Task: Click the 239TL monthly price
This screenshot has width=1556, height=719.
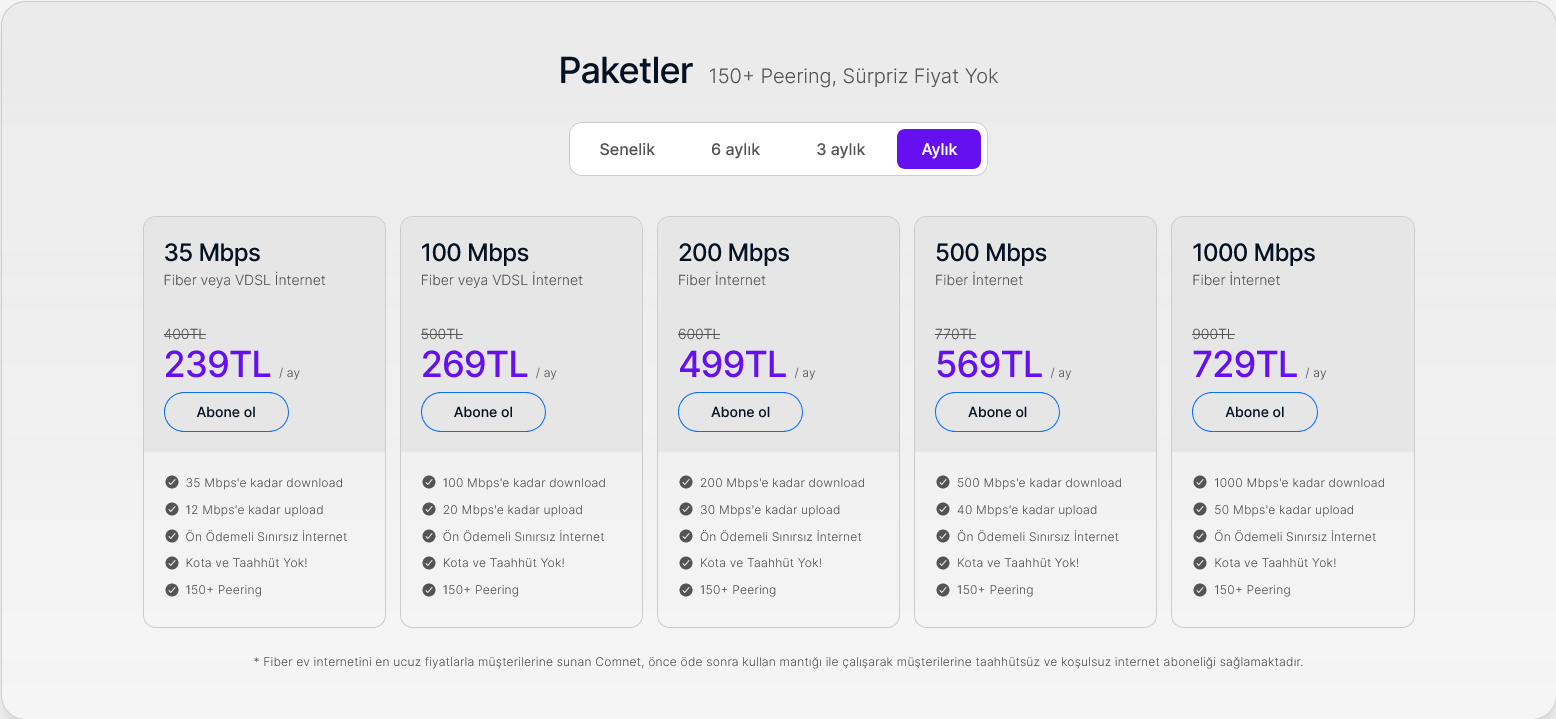Action: (x=218, y=365)
